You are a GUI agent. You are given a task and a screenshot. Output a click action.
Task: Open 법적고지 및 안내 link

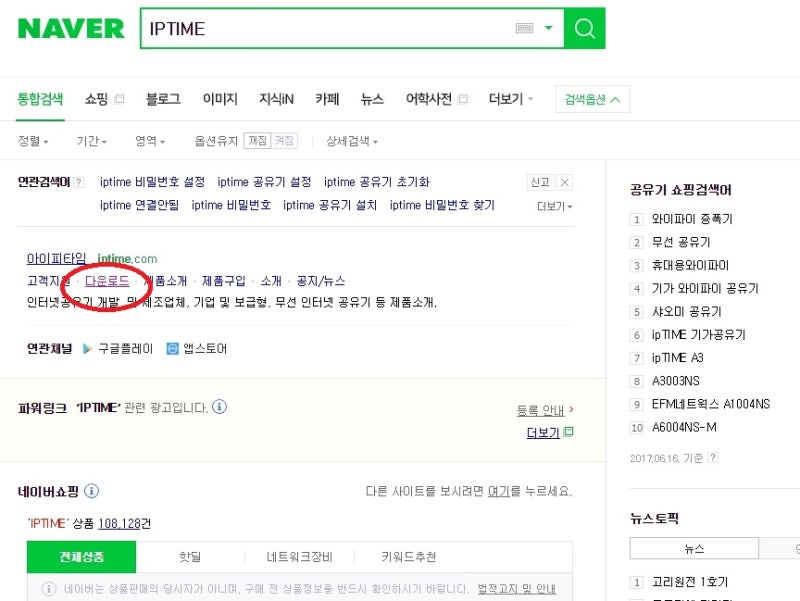(x=516, y=589)
